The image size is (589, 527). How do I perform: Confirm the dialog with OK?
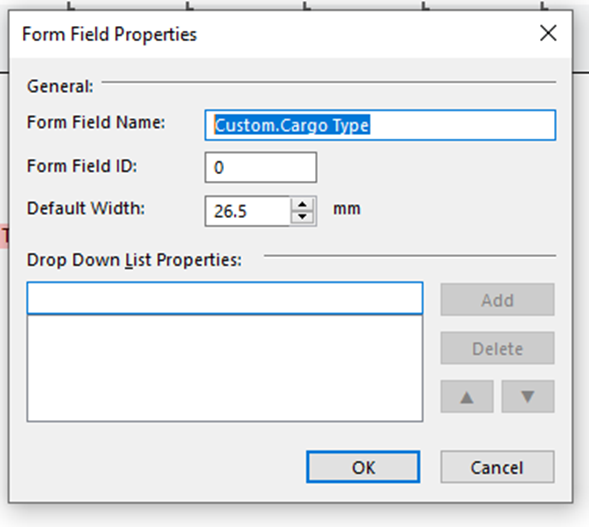pyautogui.click(x=363, y=467)
